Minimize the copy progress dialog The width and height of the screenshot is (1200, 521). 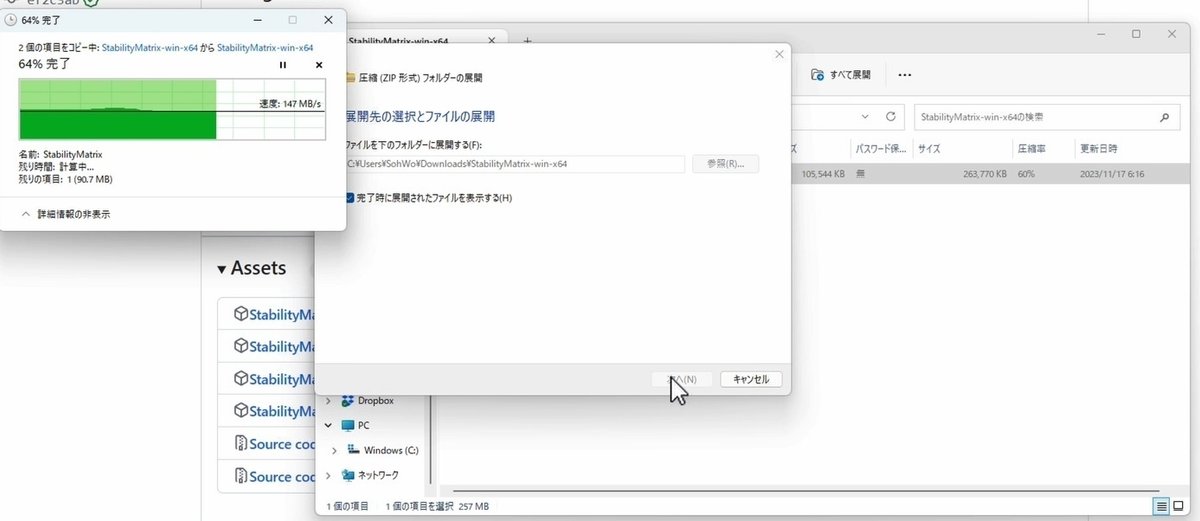[256, 19]
